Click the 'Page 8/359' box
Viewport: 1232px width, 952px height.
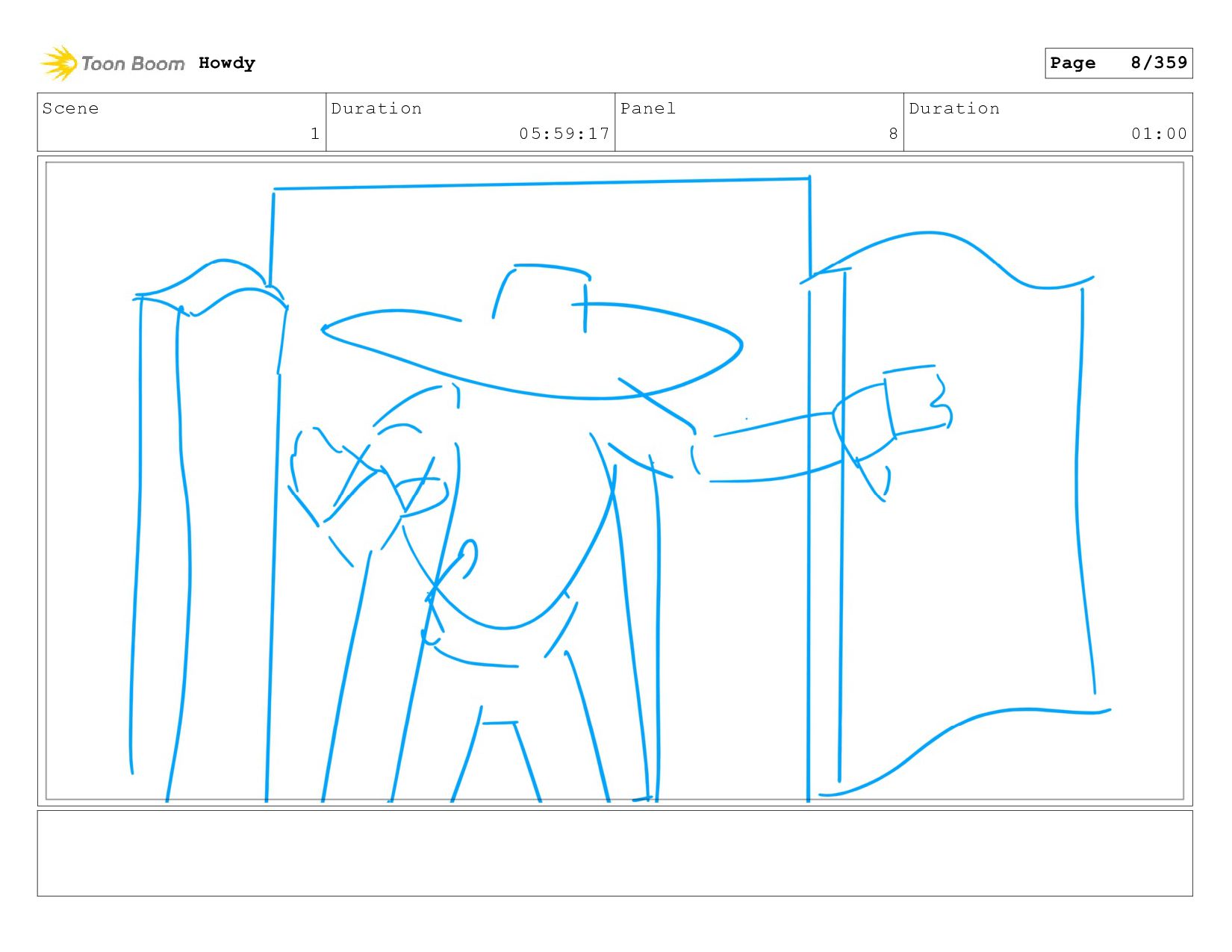click(1119, 63)
